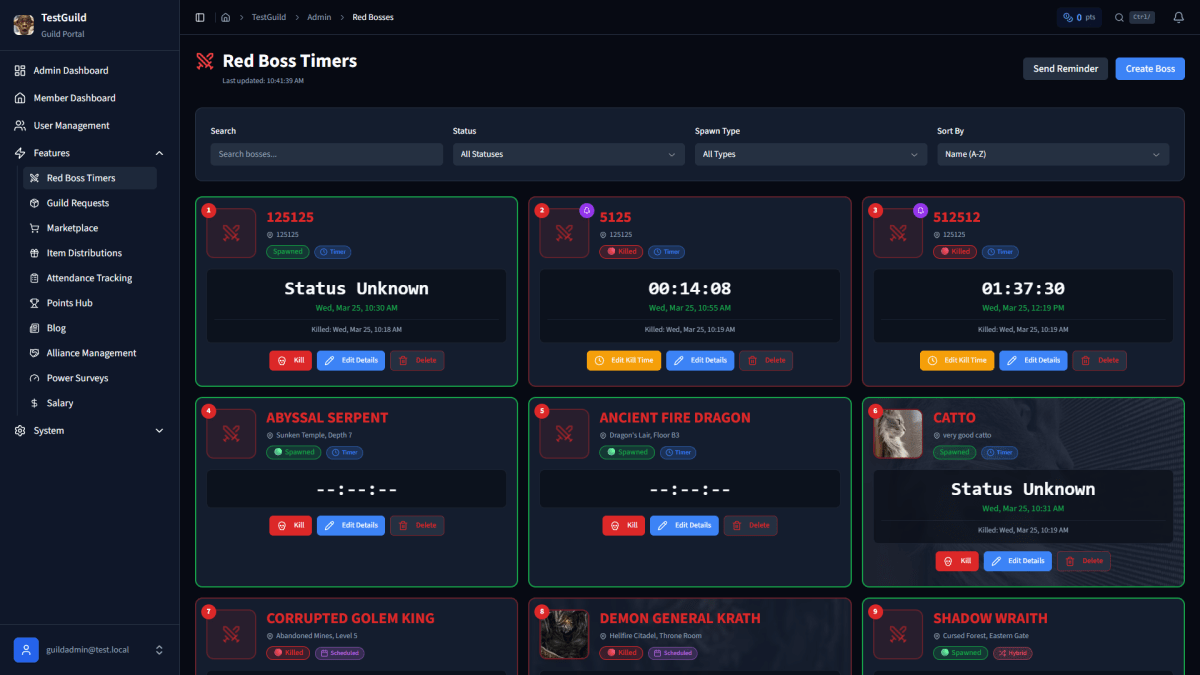Click the Send Reminder button
This screenshot has width=1200, height=675.
pos(1065,69)
